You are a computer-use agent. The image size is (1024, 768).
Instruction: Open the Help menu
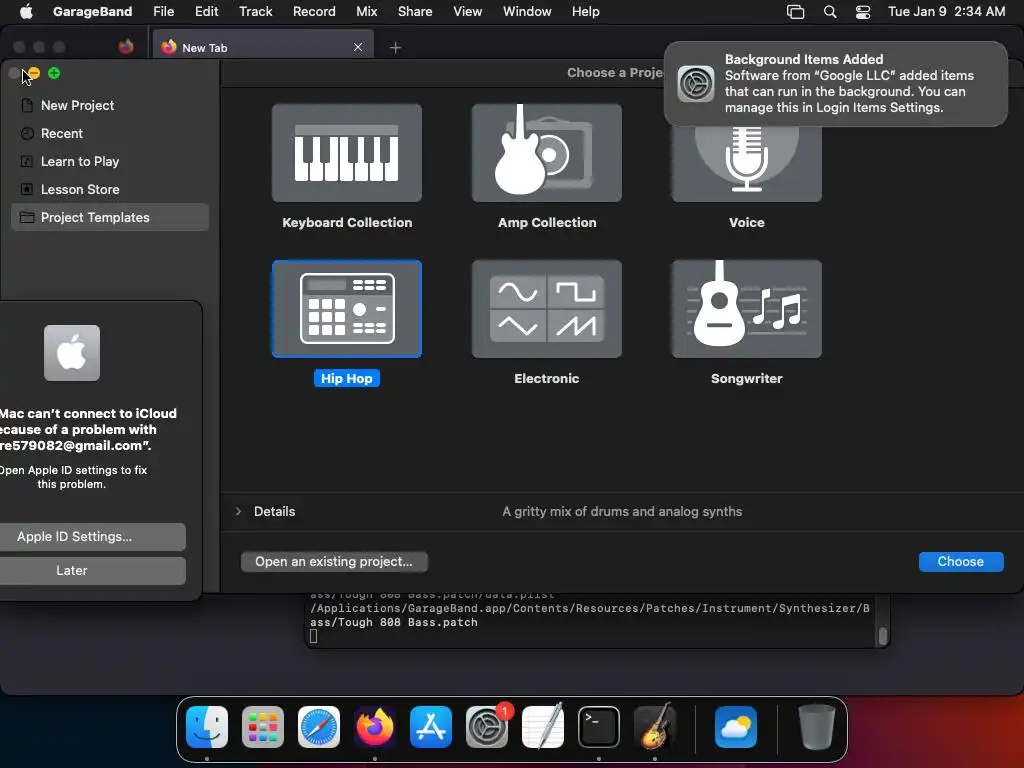(x=586, y=12)
